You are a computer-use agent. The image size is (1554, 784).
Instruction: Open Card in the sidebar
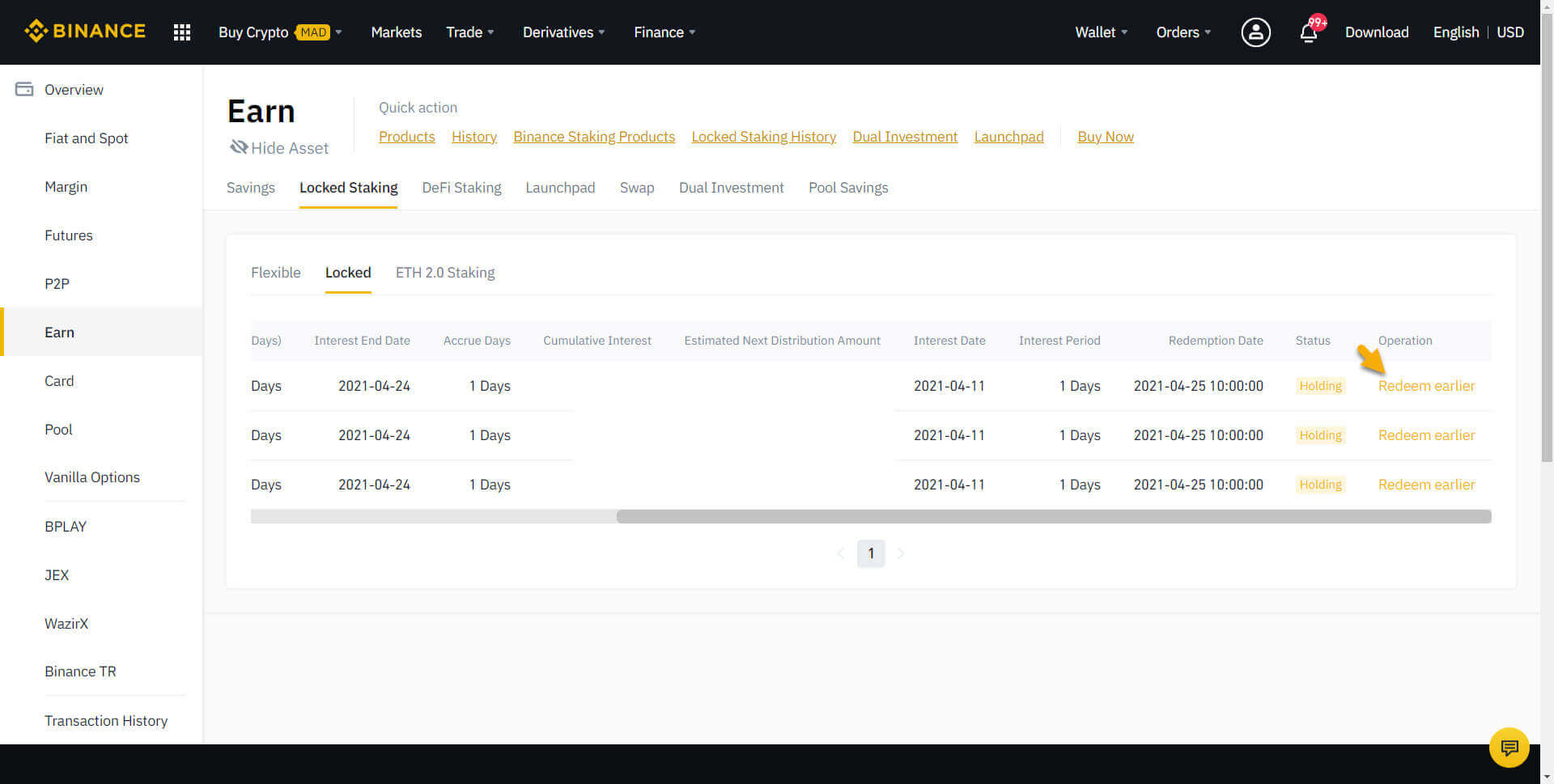[59, 381]
